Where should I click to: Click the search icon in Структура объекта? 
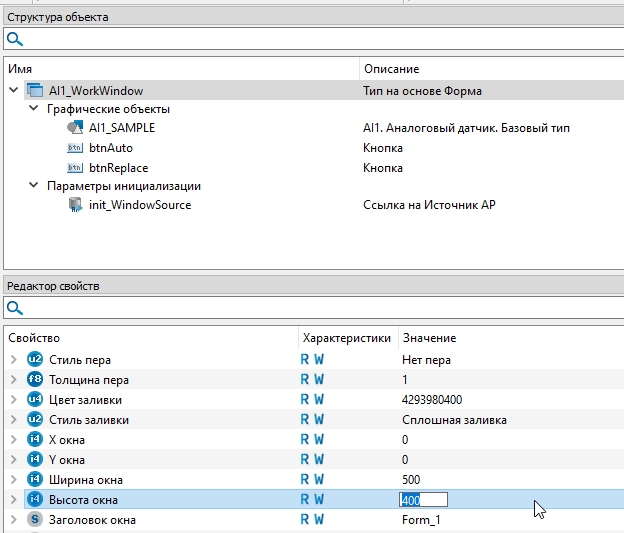pos(14,39)
